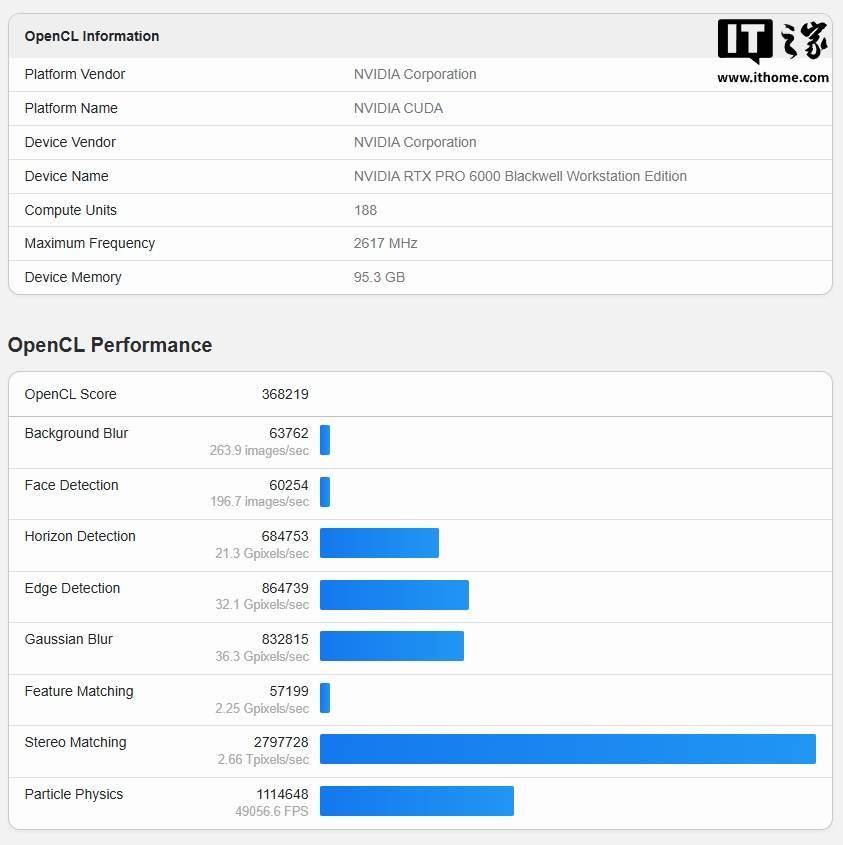Click the Stereo Matching score bar

(x=568, y=749)
